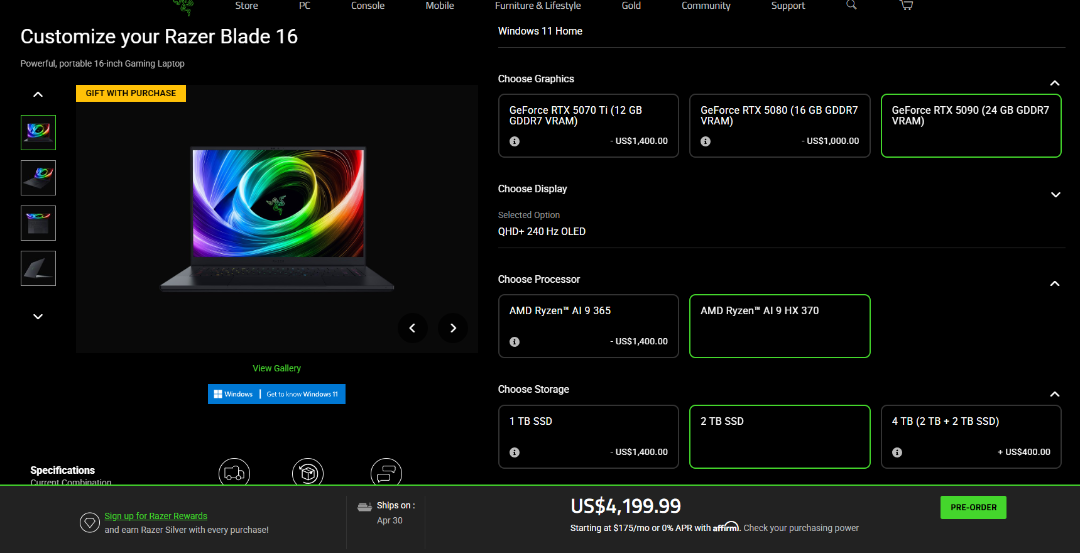Screen dimensions: 1080x553
Task: Go to previous gallery image arrow
Action: coord(413,328)
